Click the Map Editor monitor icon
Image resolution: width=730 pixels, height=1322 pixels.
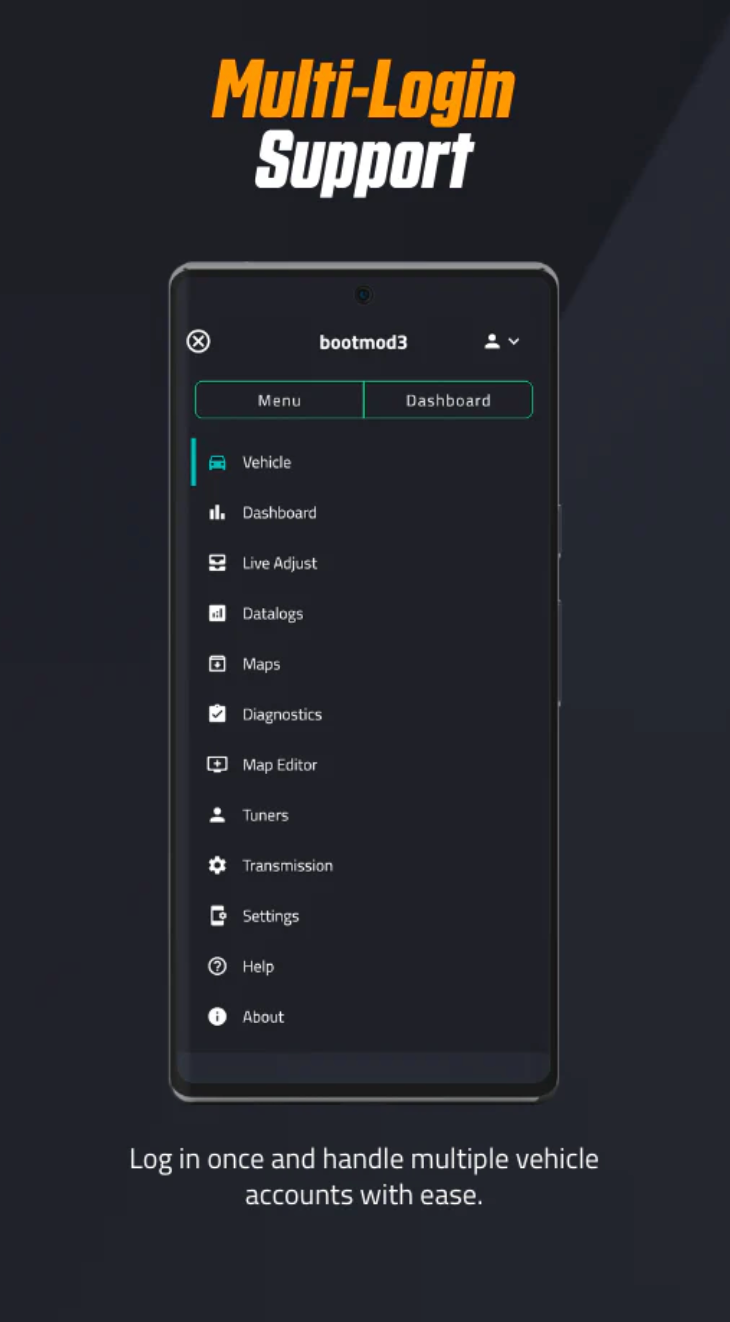217,765
